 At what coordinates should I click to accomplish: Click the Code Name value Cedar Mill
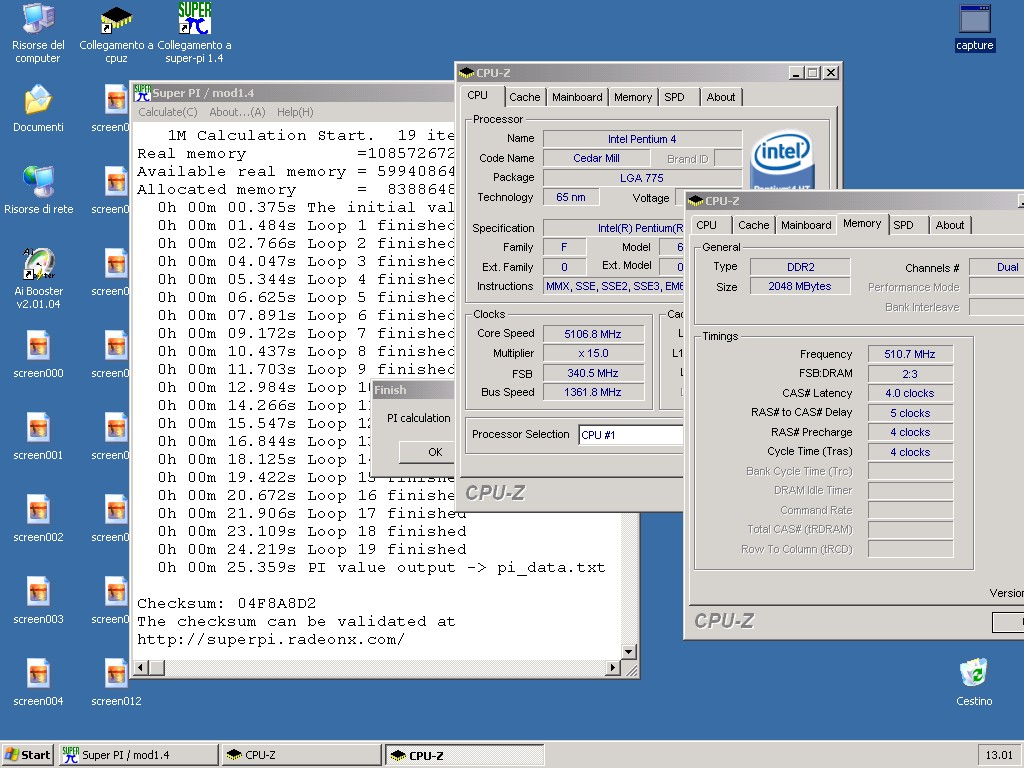coord(596,158)
